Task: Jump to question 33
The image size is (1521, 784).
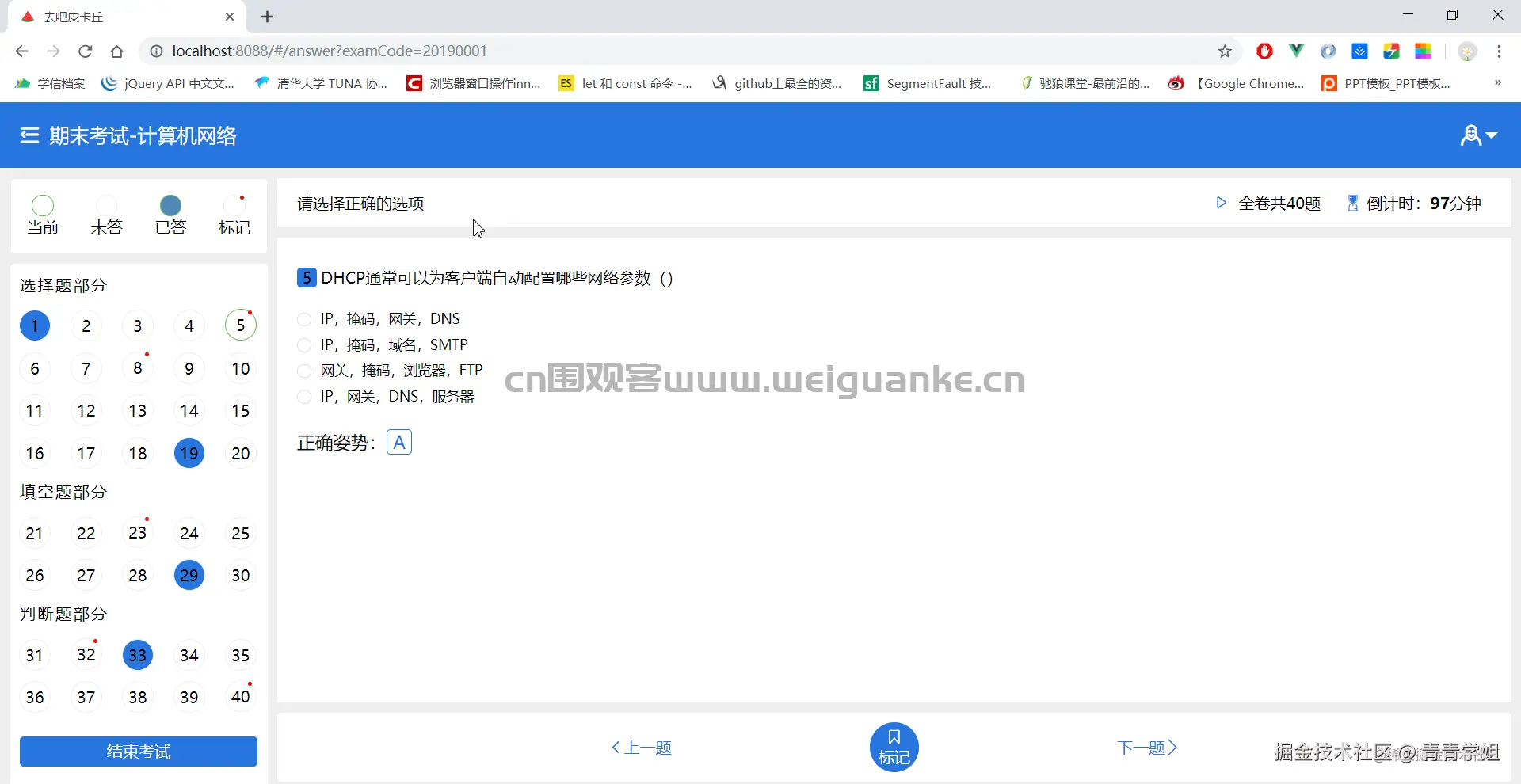Action: (x=138, y=655)
